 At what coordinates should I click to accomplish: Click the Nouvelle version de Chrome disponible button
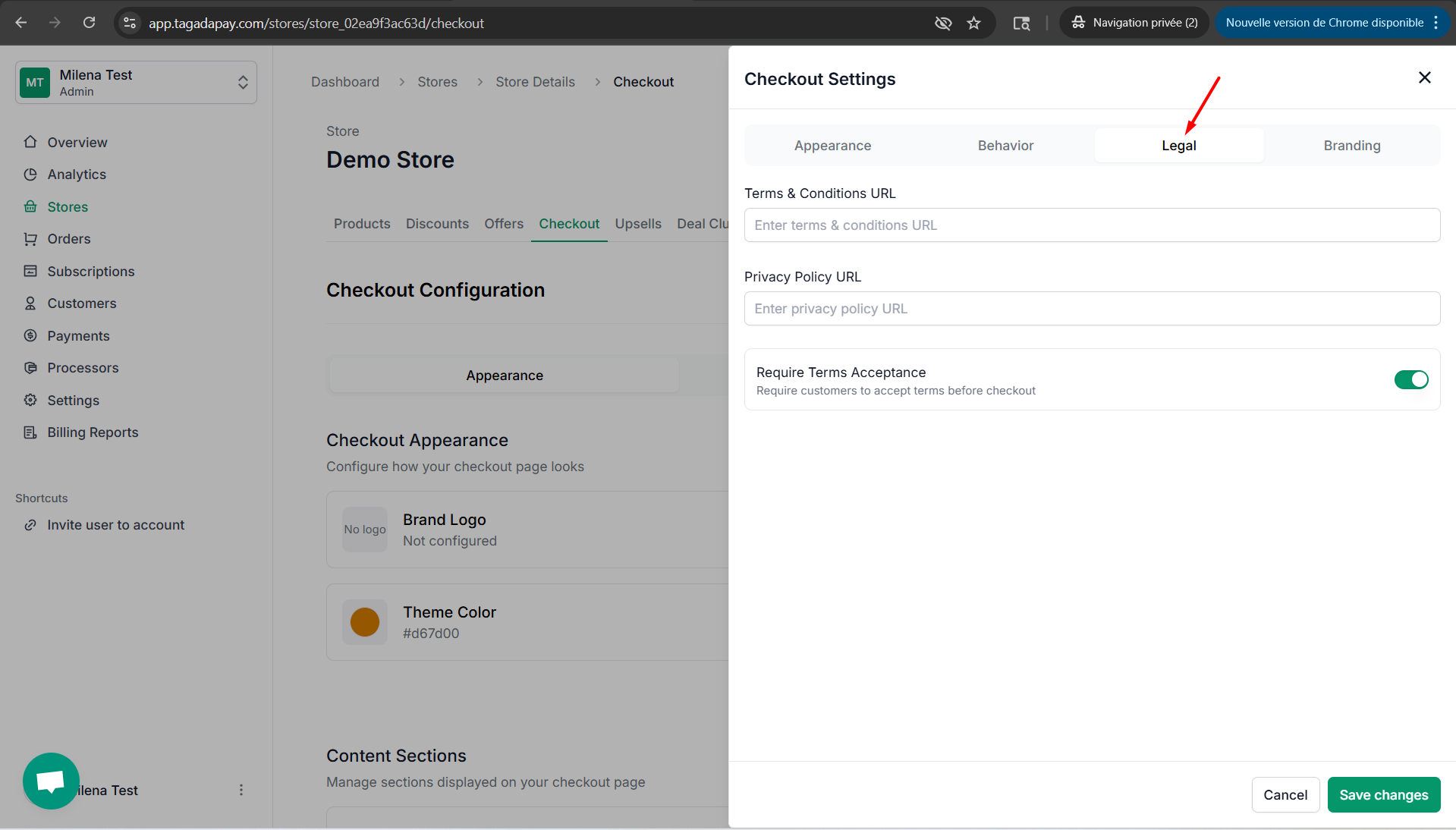pos(1324,23)
